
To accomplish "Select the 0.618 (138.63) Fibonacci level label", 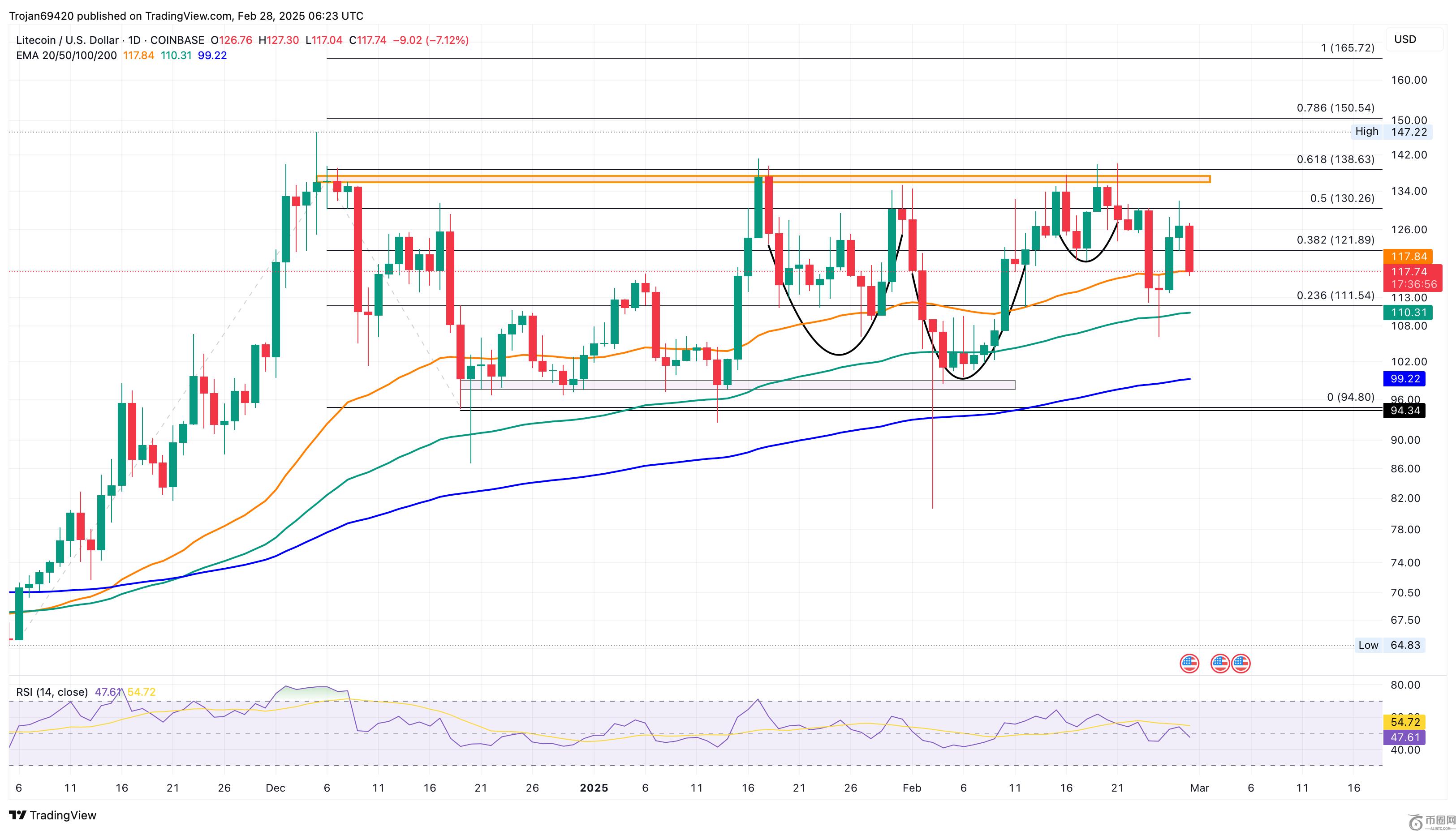I will (x=1335, y=159).
